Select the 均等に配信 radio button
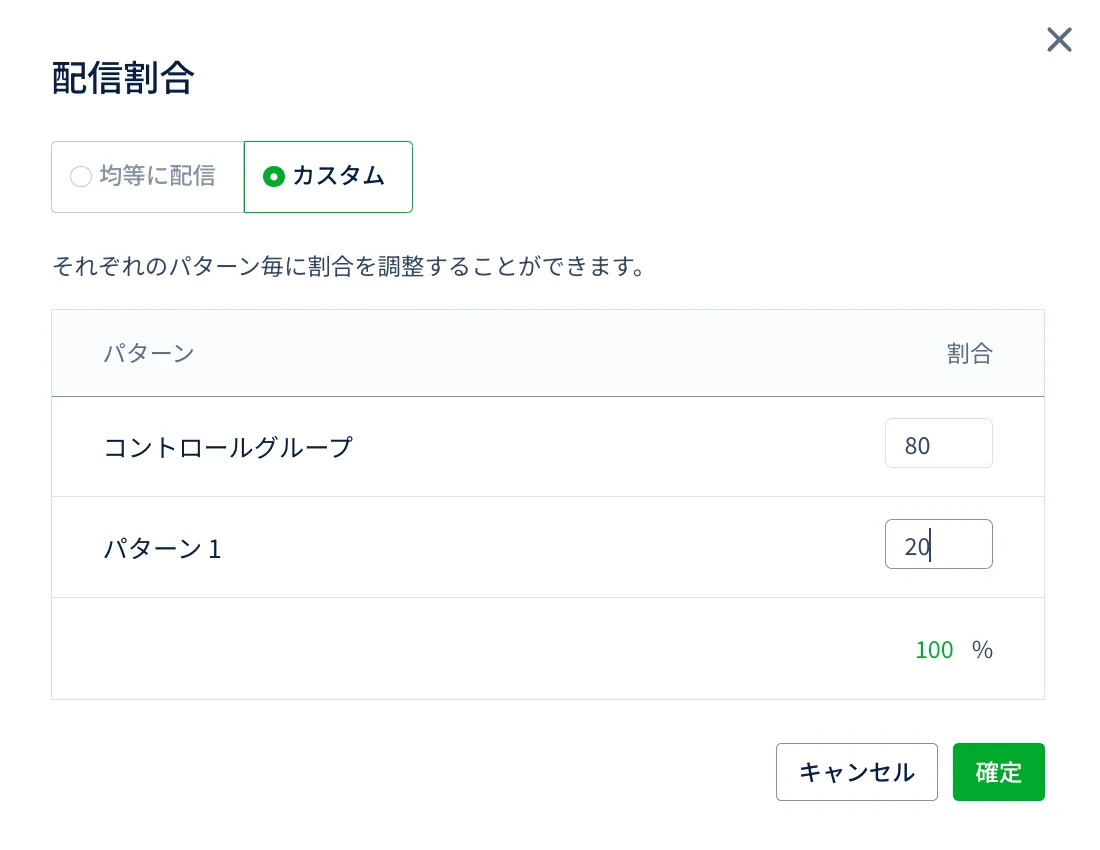1100x850 pixels. [81, 177]
